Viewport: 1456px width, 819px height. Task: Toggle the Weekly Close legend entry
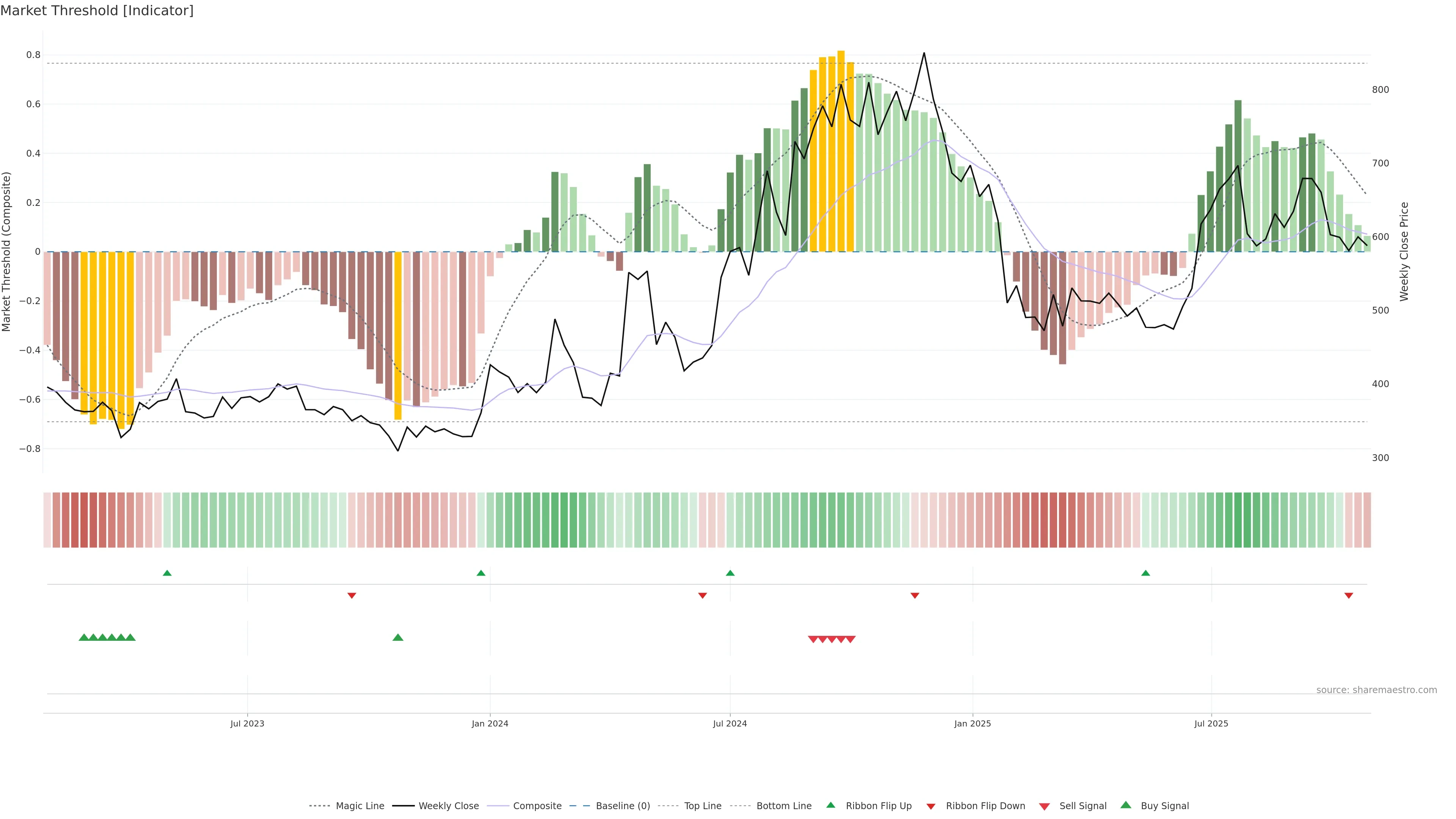tap(448, 806)
